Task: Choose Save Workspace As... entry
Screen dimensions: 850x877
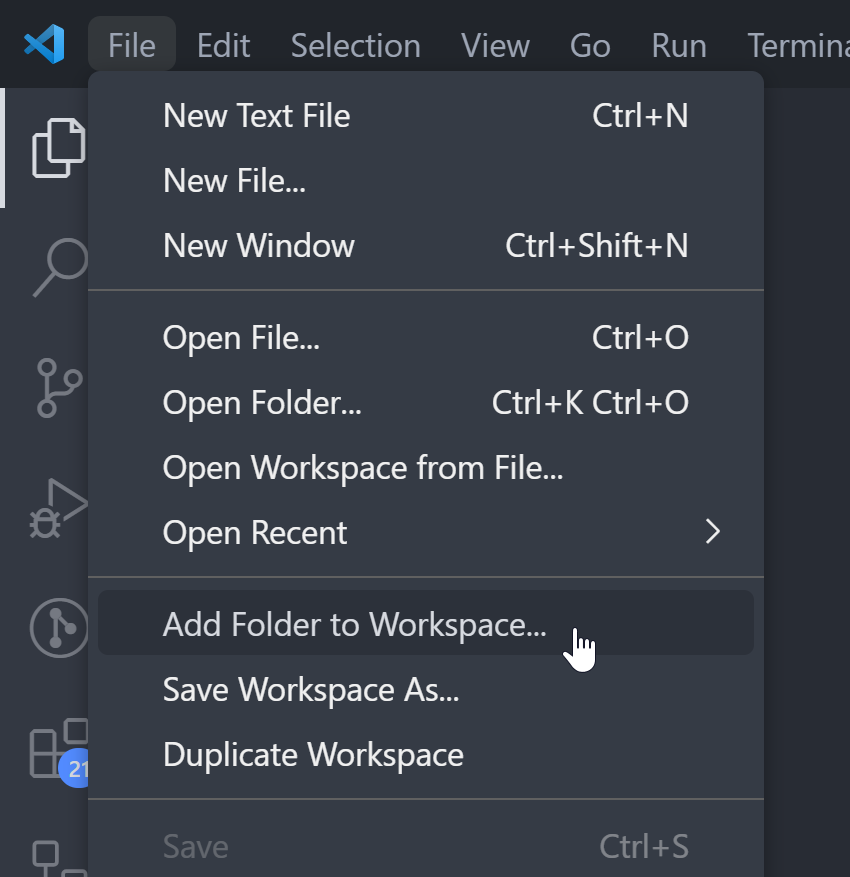Action: [311, 690]
